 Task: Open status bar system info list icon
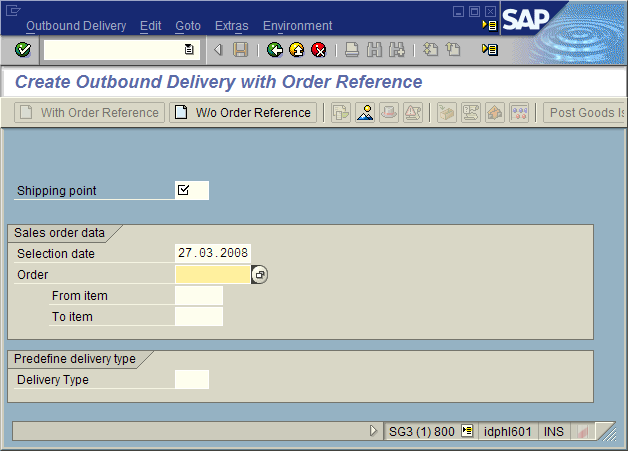(467, 431)
